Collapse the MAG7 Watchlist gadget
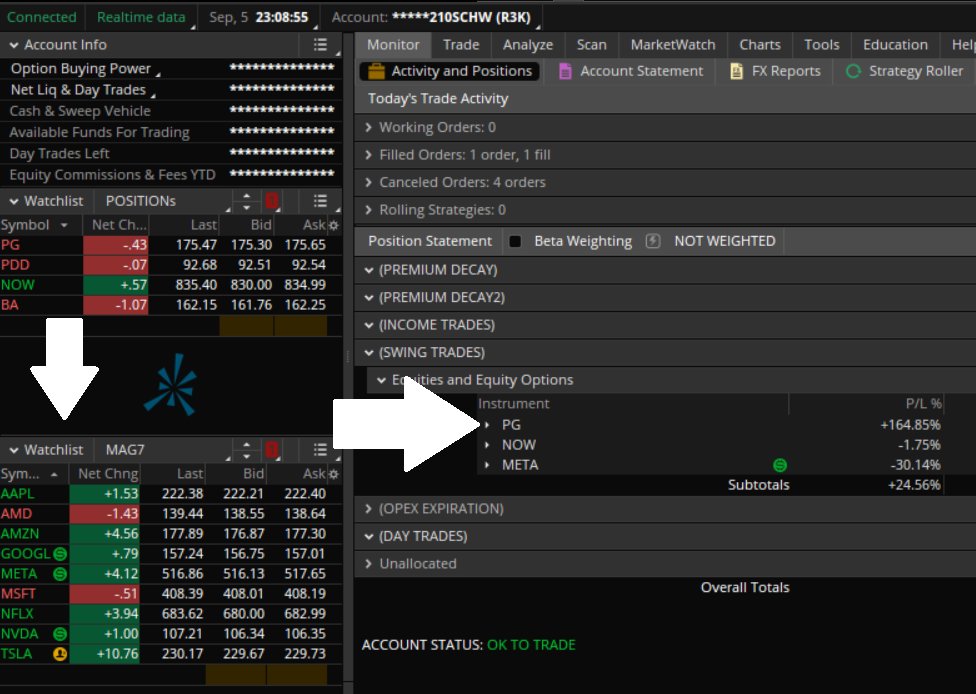976x694 pixels. point(14,449)
